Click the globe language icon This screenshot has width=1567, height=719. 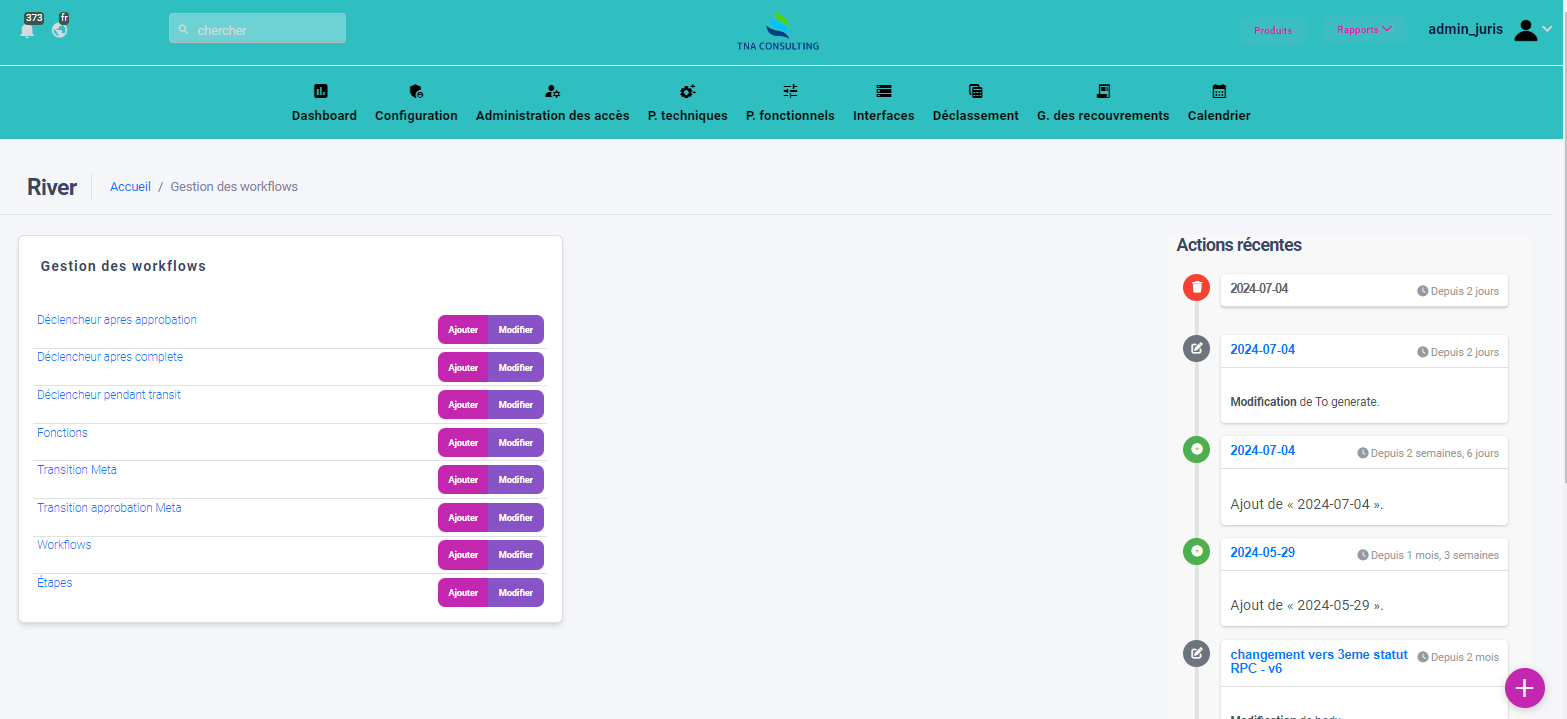coord(60,30)
